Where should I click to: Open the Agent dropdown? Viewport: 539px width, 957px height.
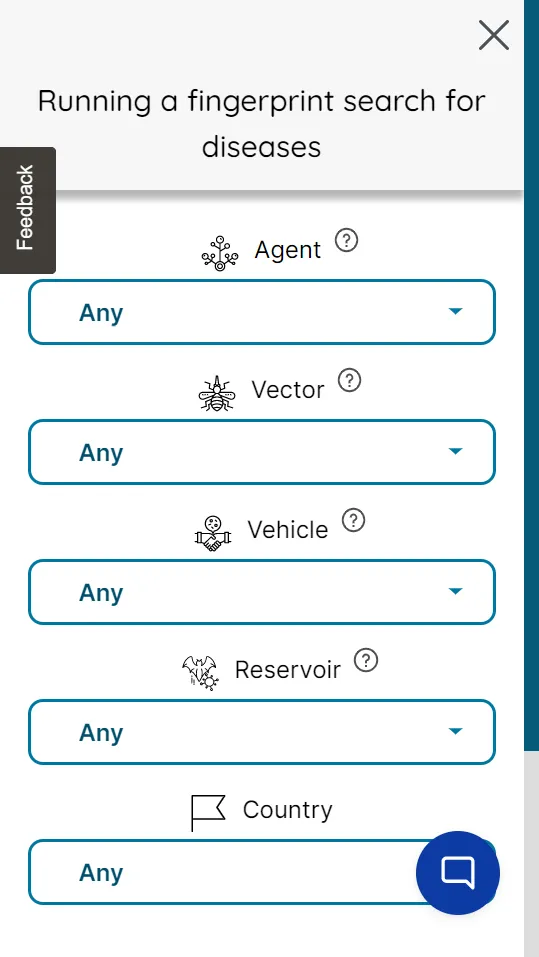click(262, 312)
